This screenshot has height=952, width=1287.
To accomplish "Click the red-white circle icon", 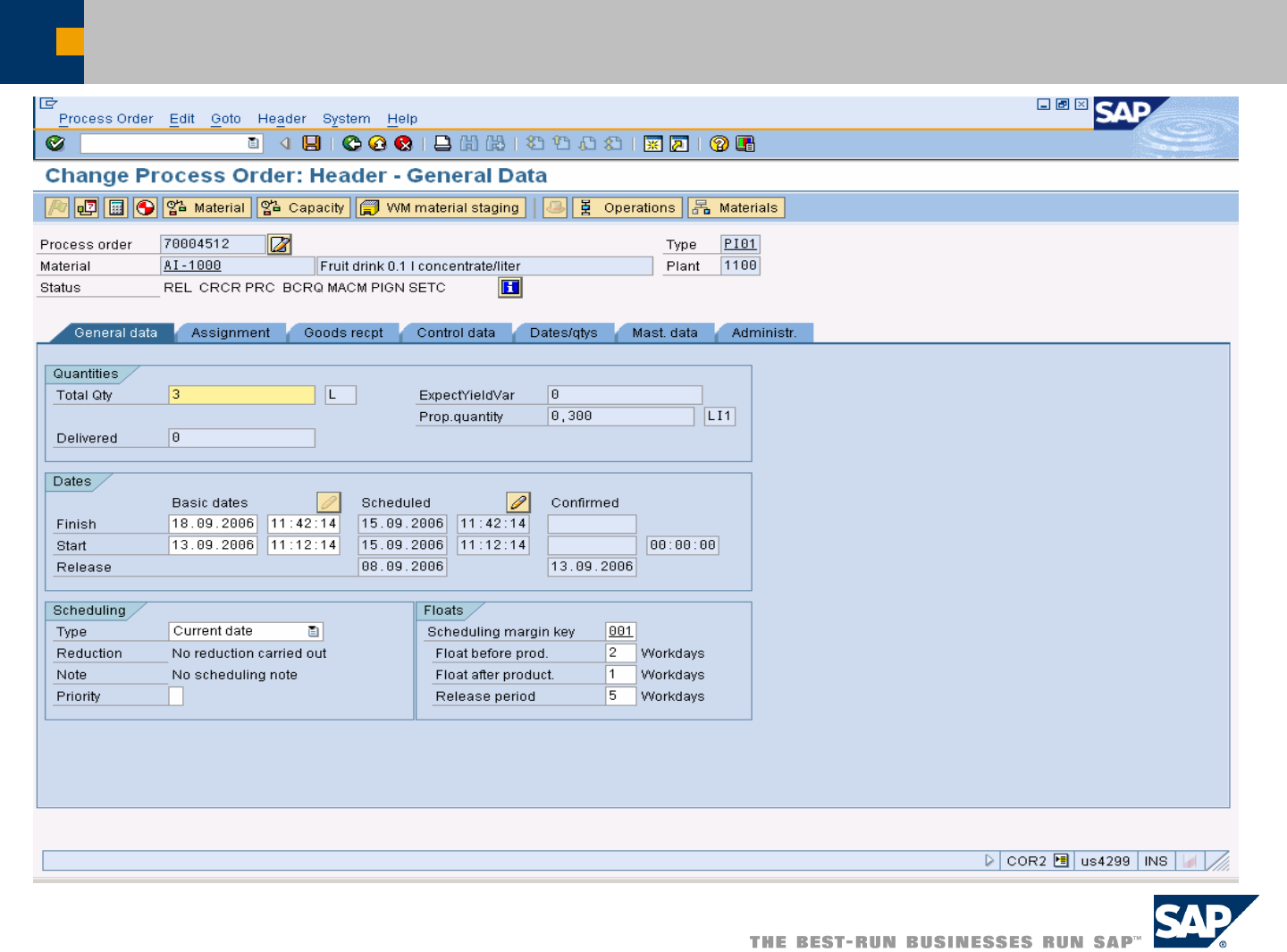I will [x=146, y=207].
